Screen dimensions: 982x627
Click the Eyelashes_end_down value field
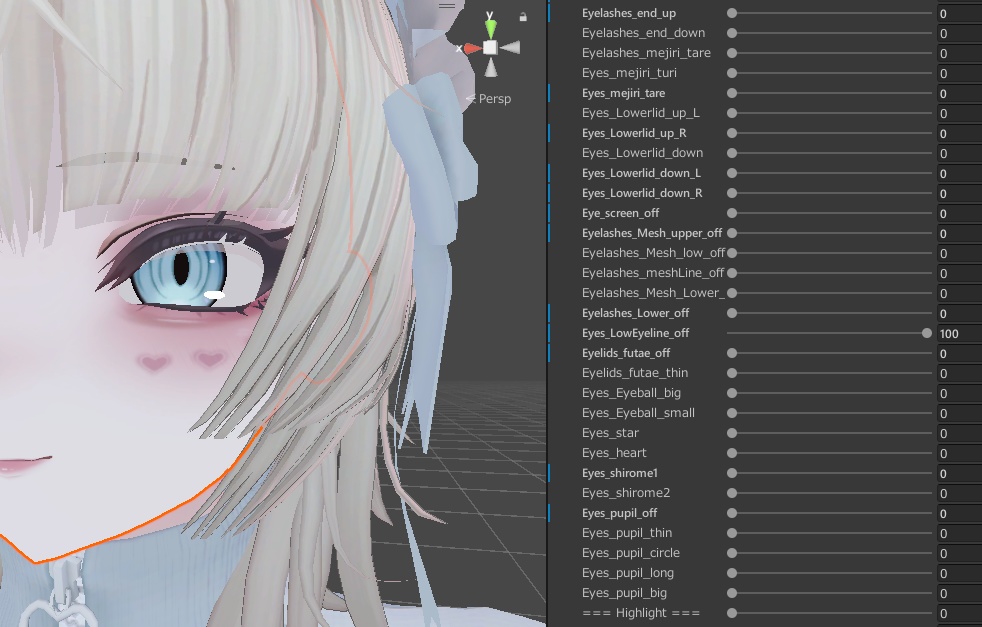click(x=959, y=34)
